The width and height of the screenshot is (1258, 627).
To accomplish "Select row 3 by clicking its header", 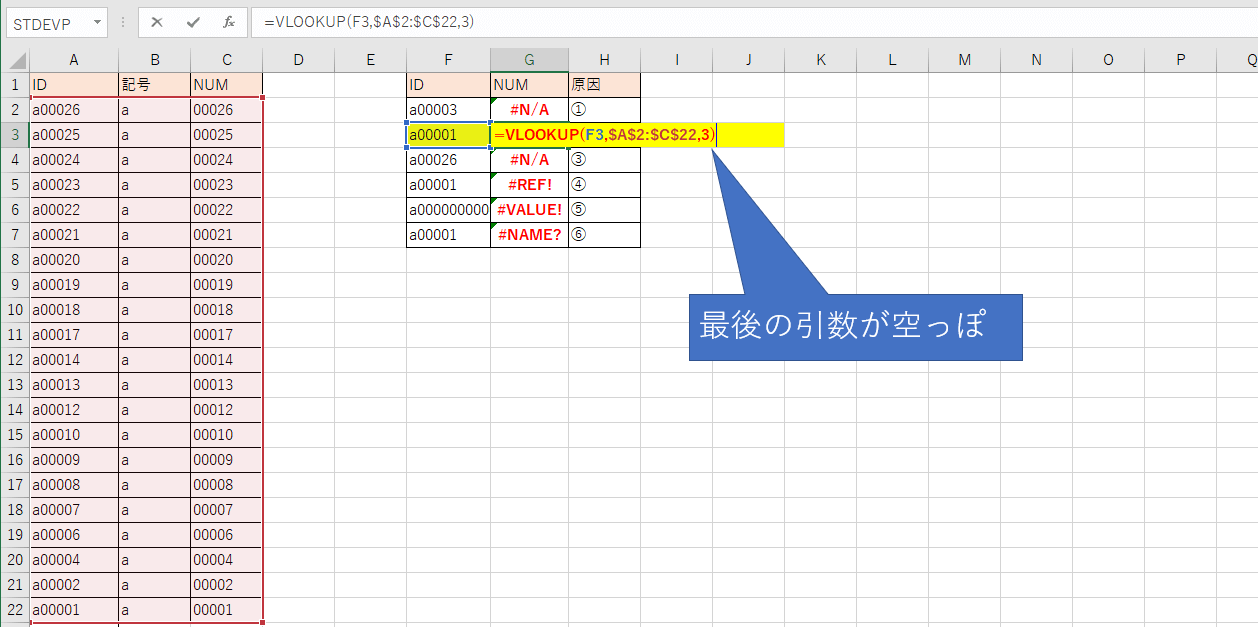I will tap(14, 134).
